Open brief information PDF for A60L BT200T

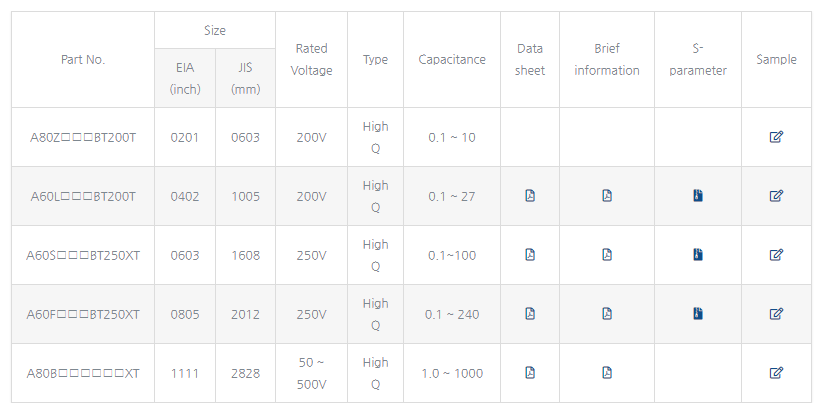click(x=607, y=196)
